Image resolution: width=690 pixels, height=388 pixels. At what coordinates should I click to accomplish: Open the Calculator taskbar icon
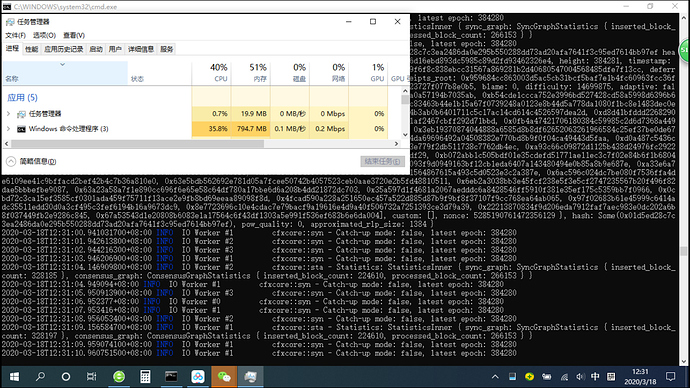pos(145,377)
